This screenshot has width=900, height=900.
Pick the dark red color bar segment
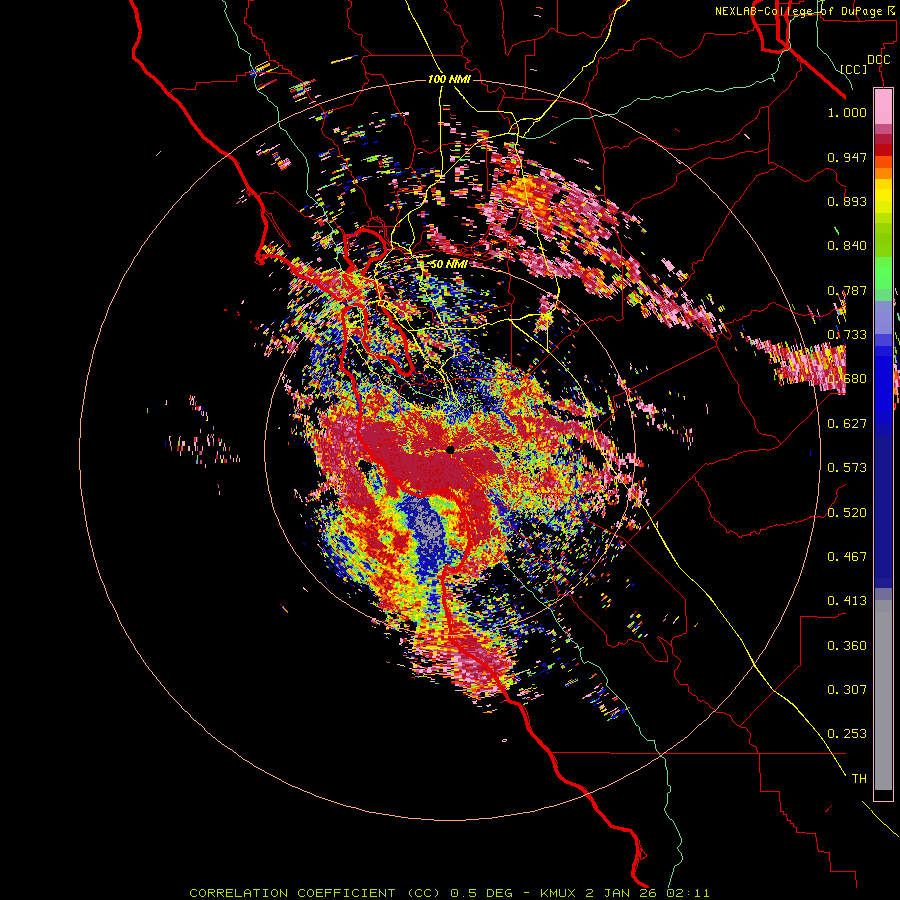[x=883, y=150]
